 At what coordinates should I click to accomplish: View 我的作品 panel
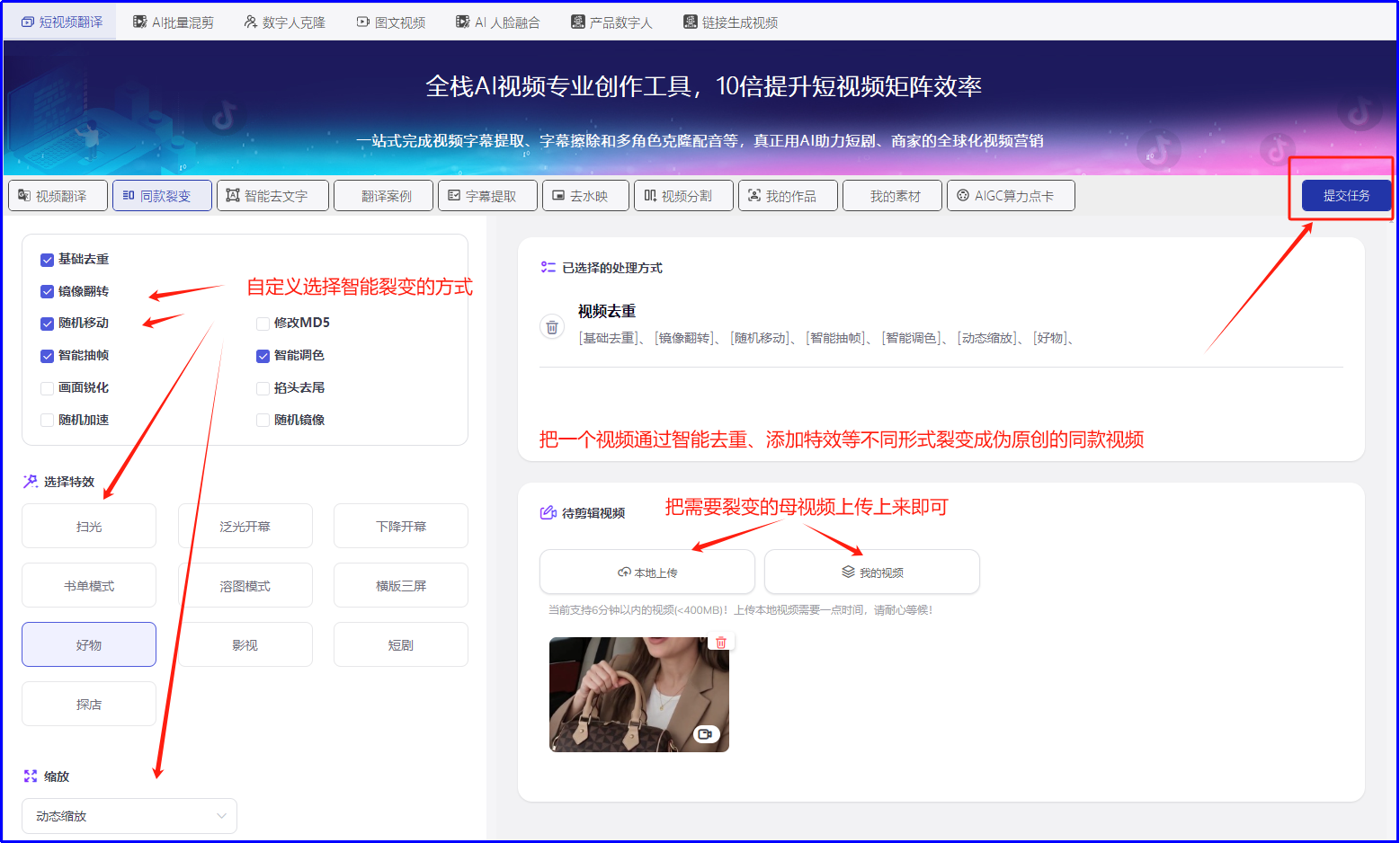pos(788,195)
